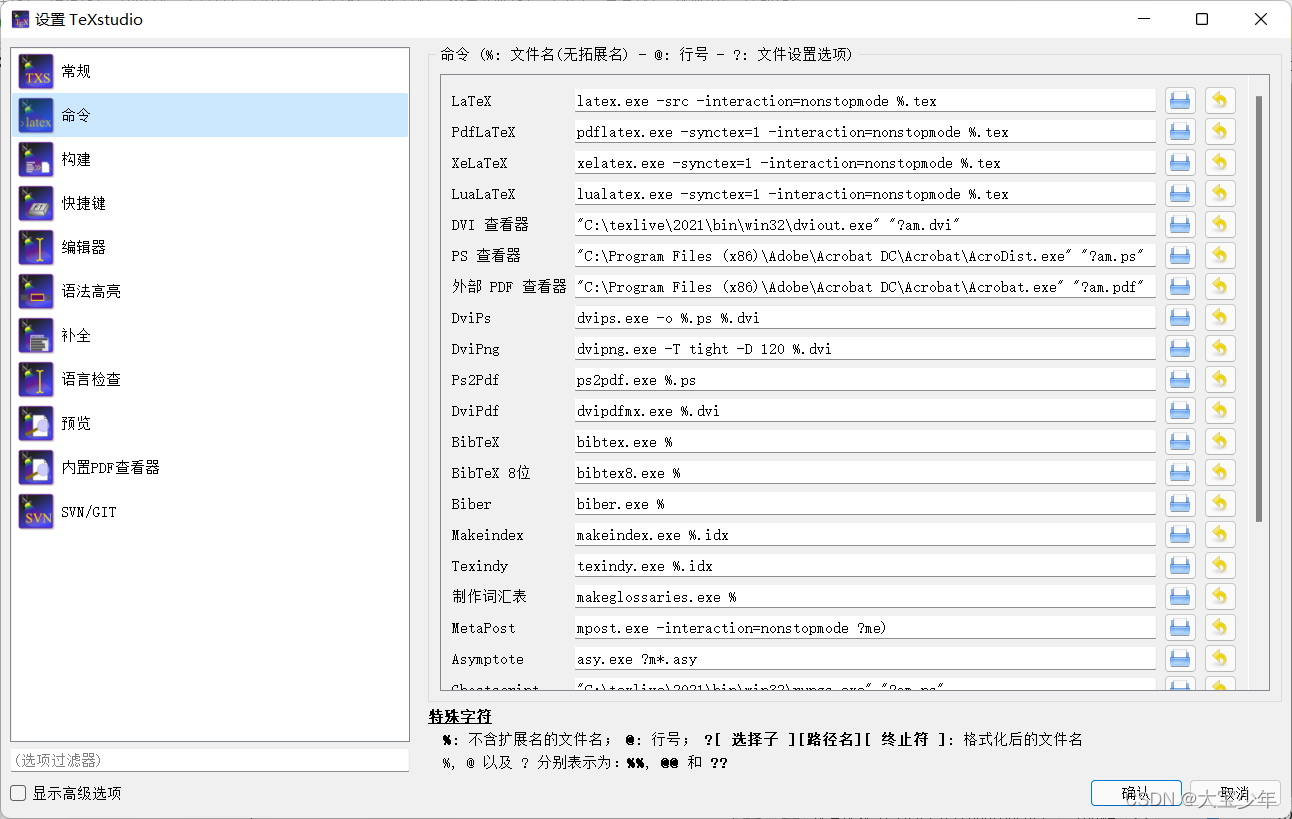Image resolution: width=1292 pixels, height=819 pixels.
Task: Open the 语言检查 language check settings
Action: 81,379
